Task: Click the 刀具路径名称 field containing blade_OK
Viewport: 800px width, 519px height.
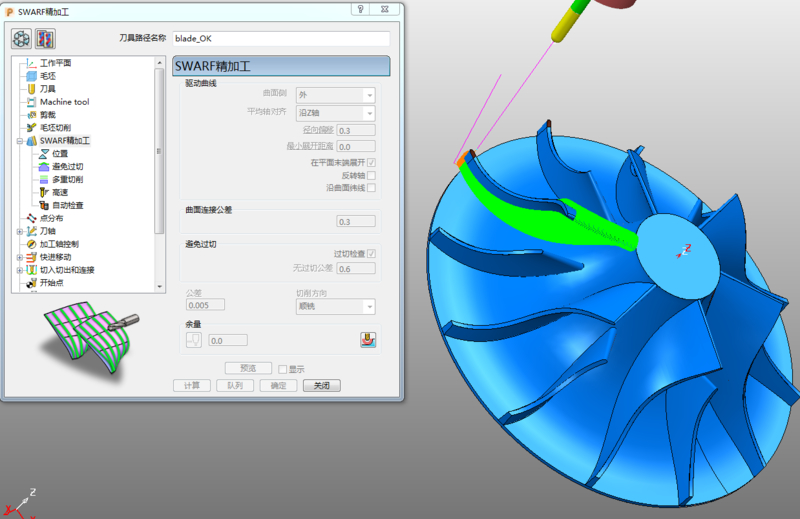Action: (280, 39)
